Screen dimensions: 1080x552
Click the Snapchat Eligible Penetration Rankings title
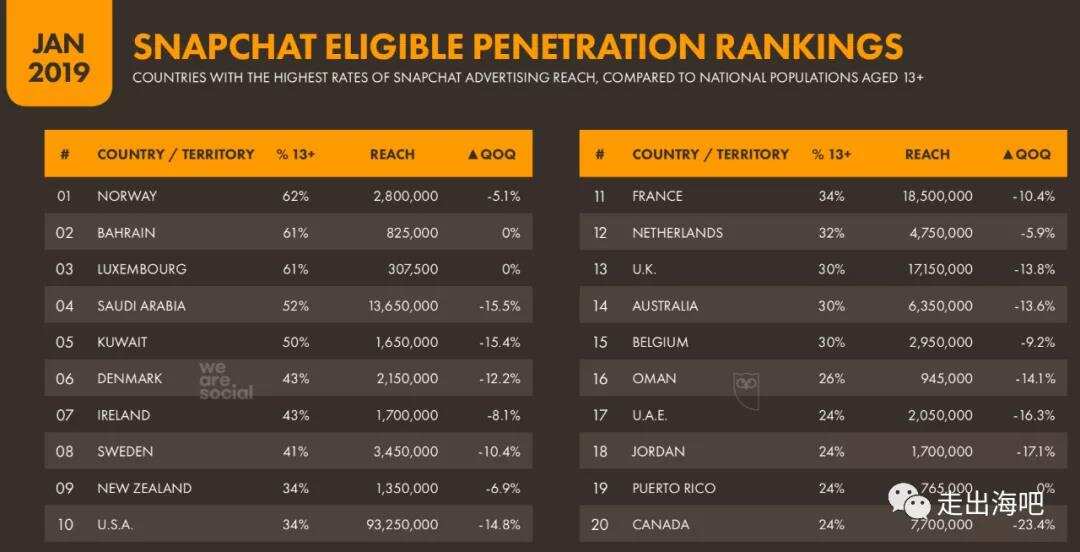coord(518,46)
